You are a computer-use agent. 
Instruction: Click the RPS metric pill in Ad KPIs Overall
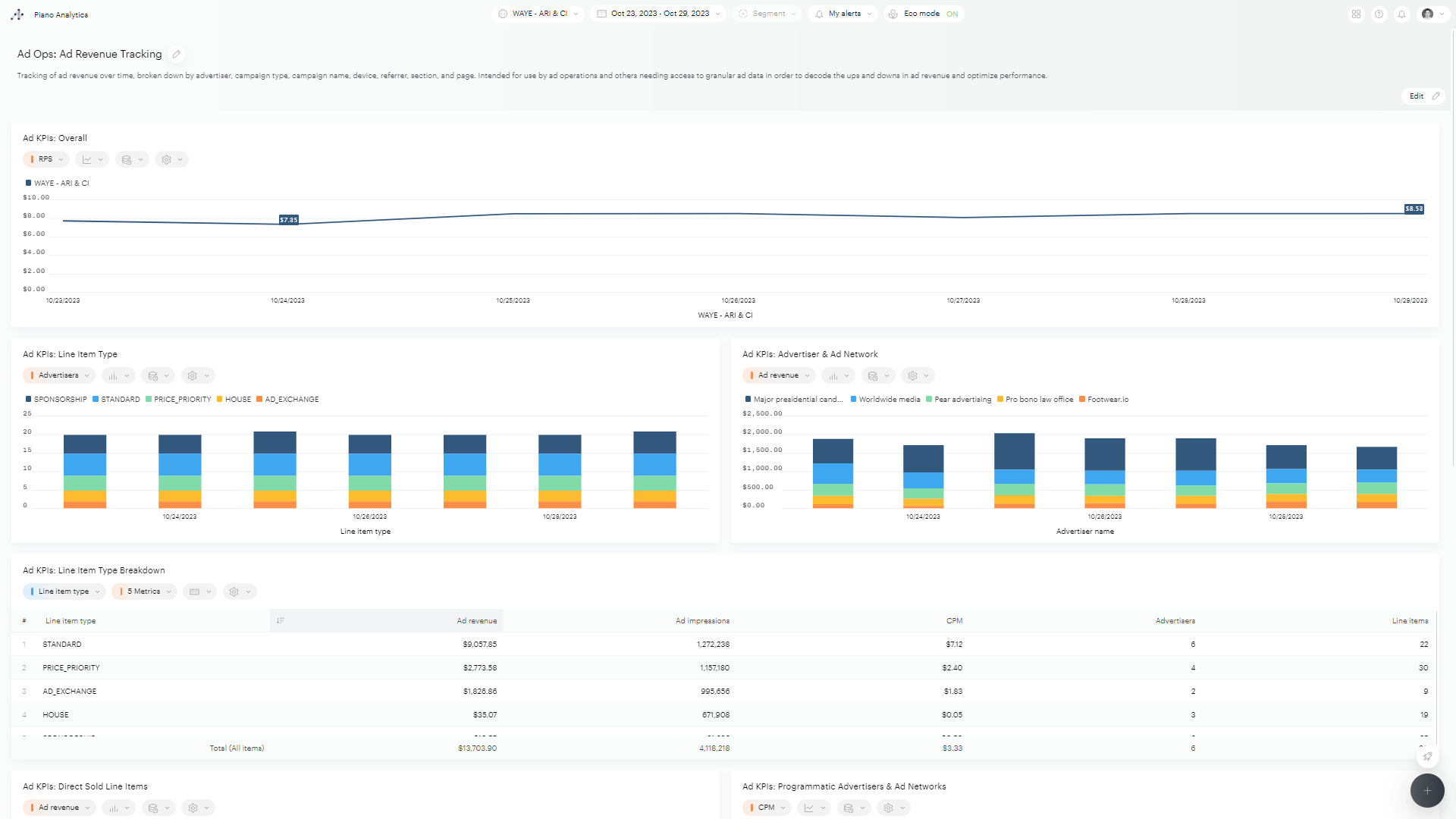45,159
